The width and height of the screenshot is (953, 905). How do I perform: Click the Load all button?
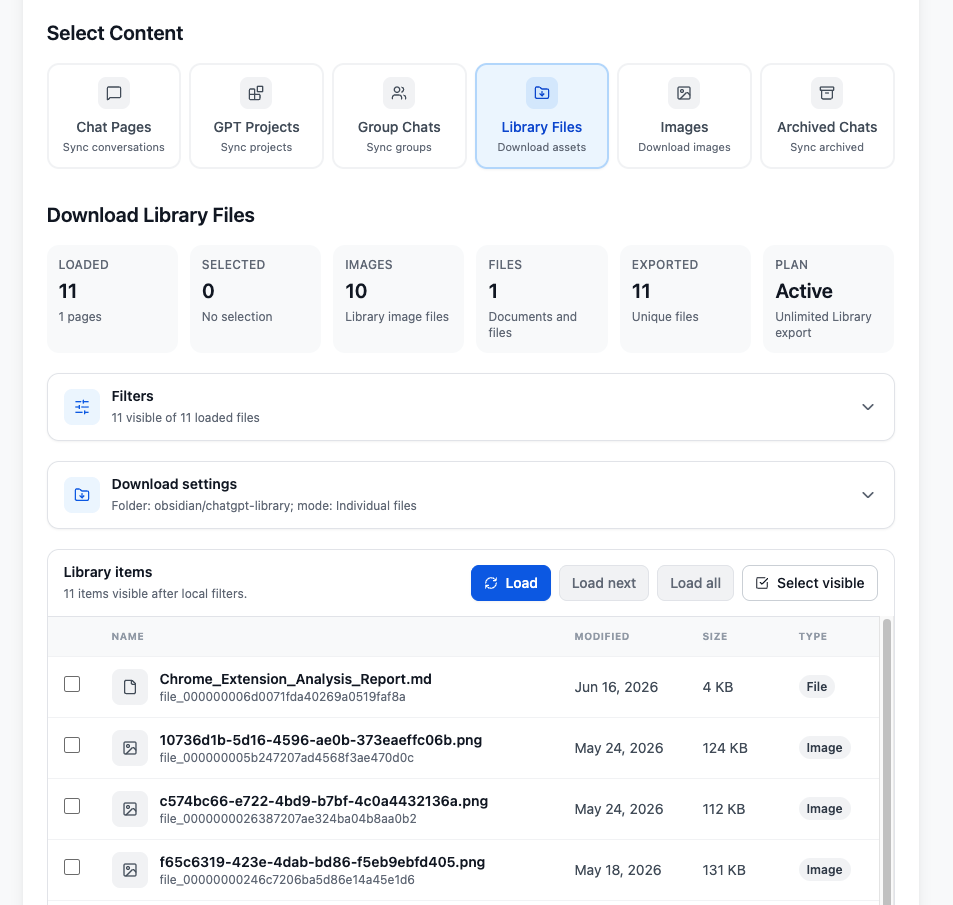pyautogui.click(x=695, y=583)
